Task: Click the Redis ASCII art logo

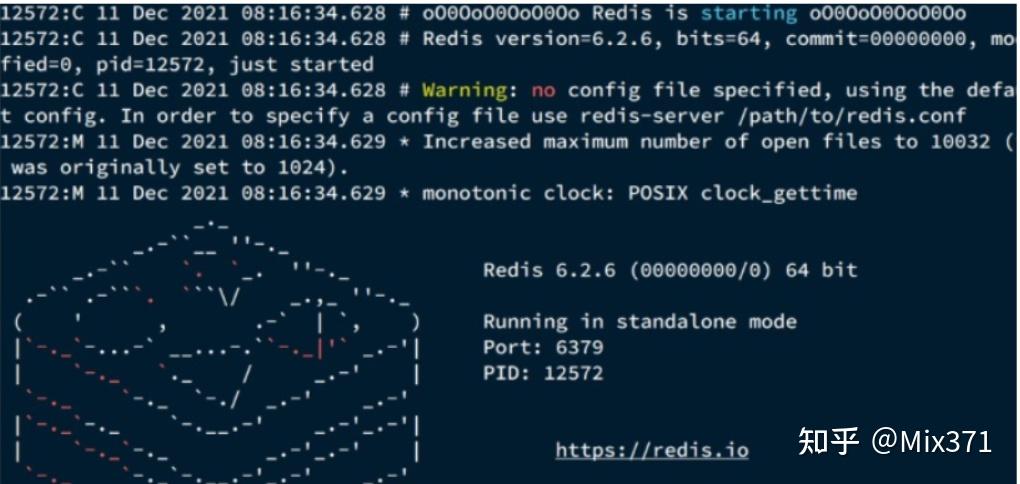Action: [218, 353]
